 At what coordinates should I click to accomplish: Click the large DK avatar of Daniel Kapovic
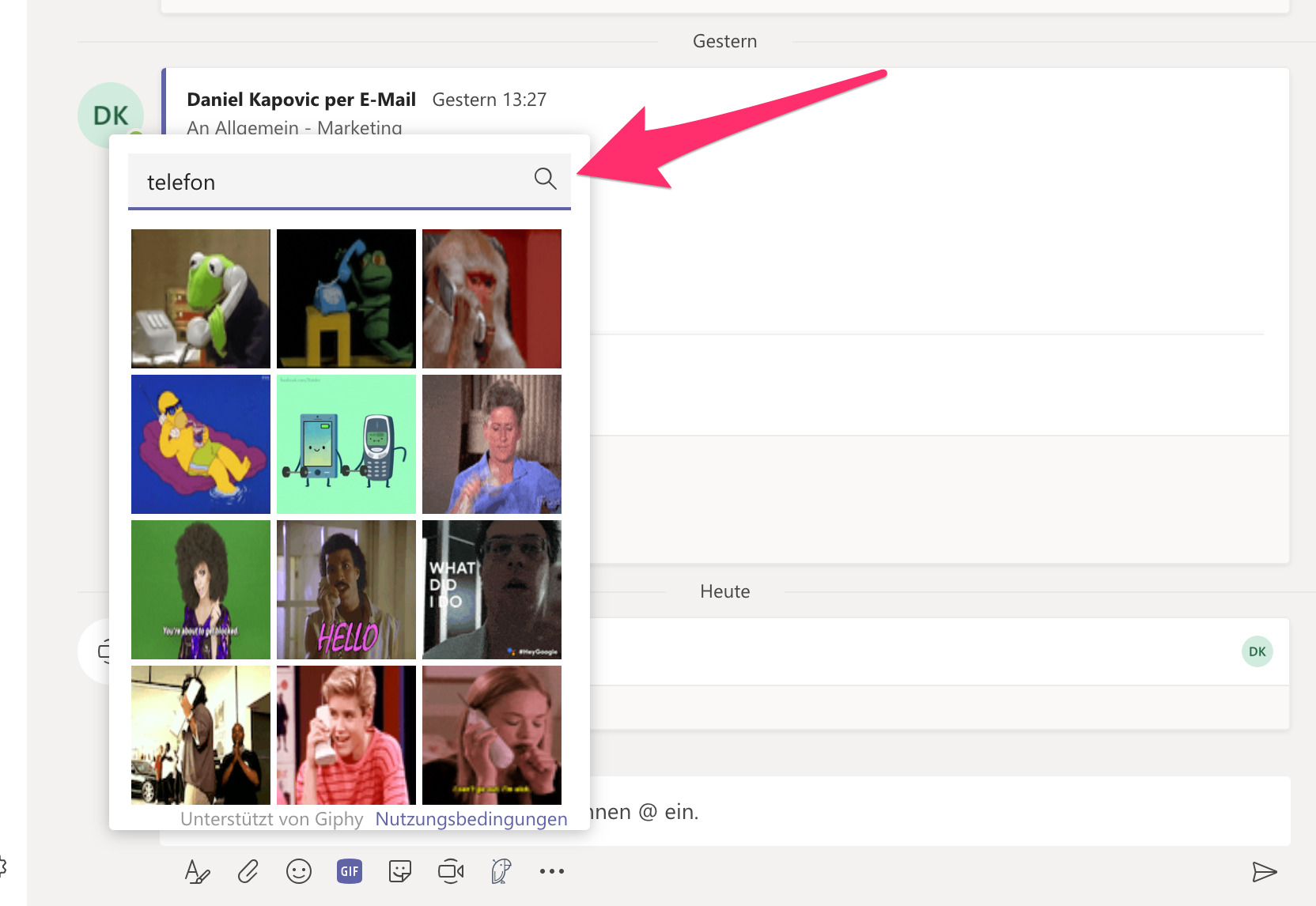click(x=111, y=115)
